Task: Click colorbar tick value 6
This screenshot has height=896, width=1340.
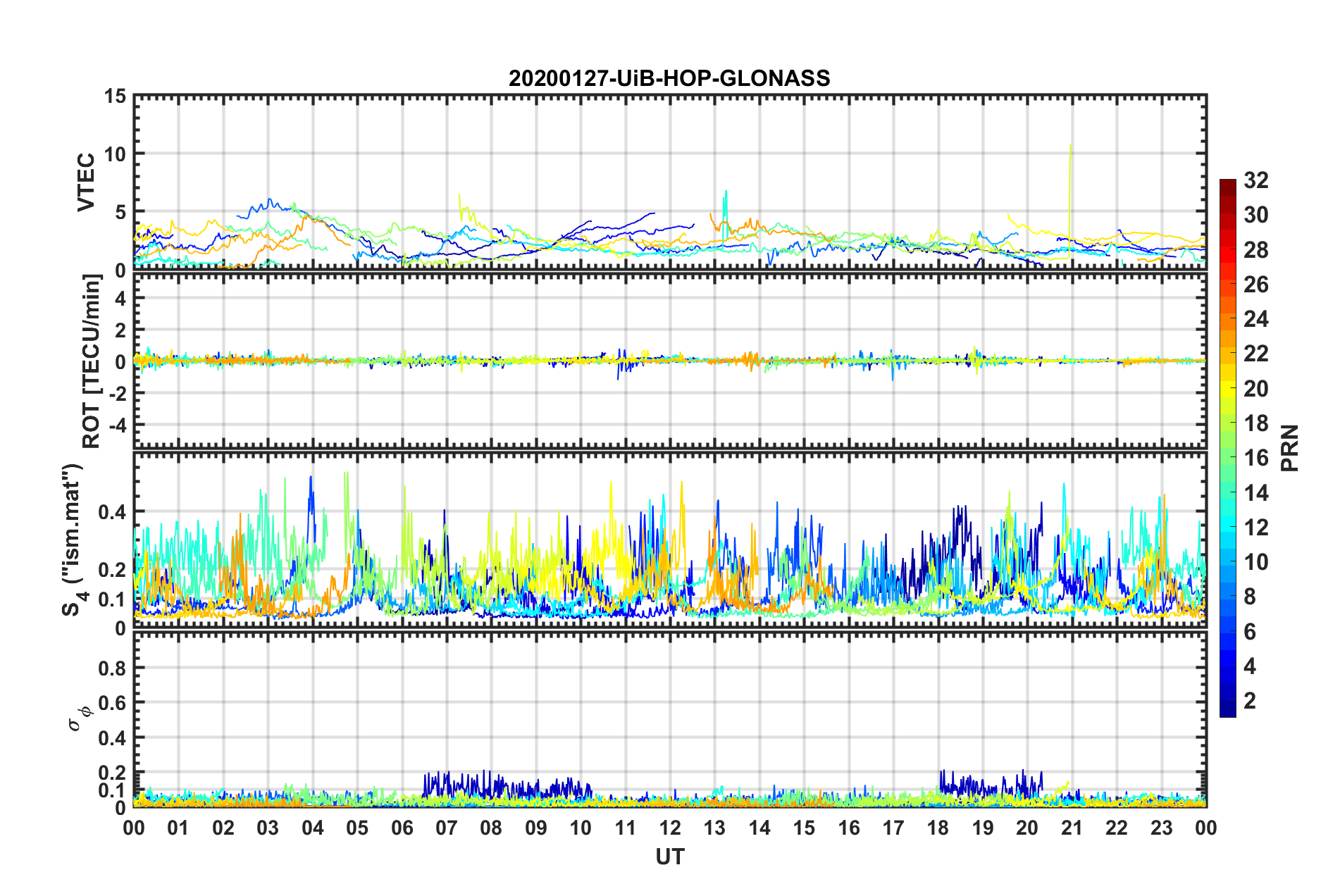Action: tap(1250, 632)
